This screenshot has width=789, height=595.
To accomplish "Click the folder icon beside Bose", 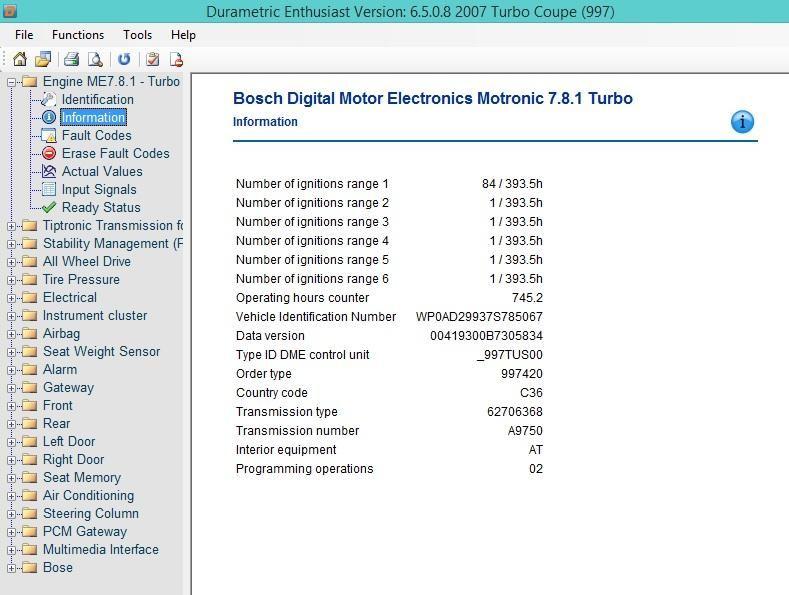I will point(30,568).
